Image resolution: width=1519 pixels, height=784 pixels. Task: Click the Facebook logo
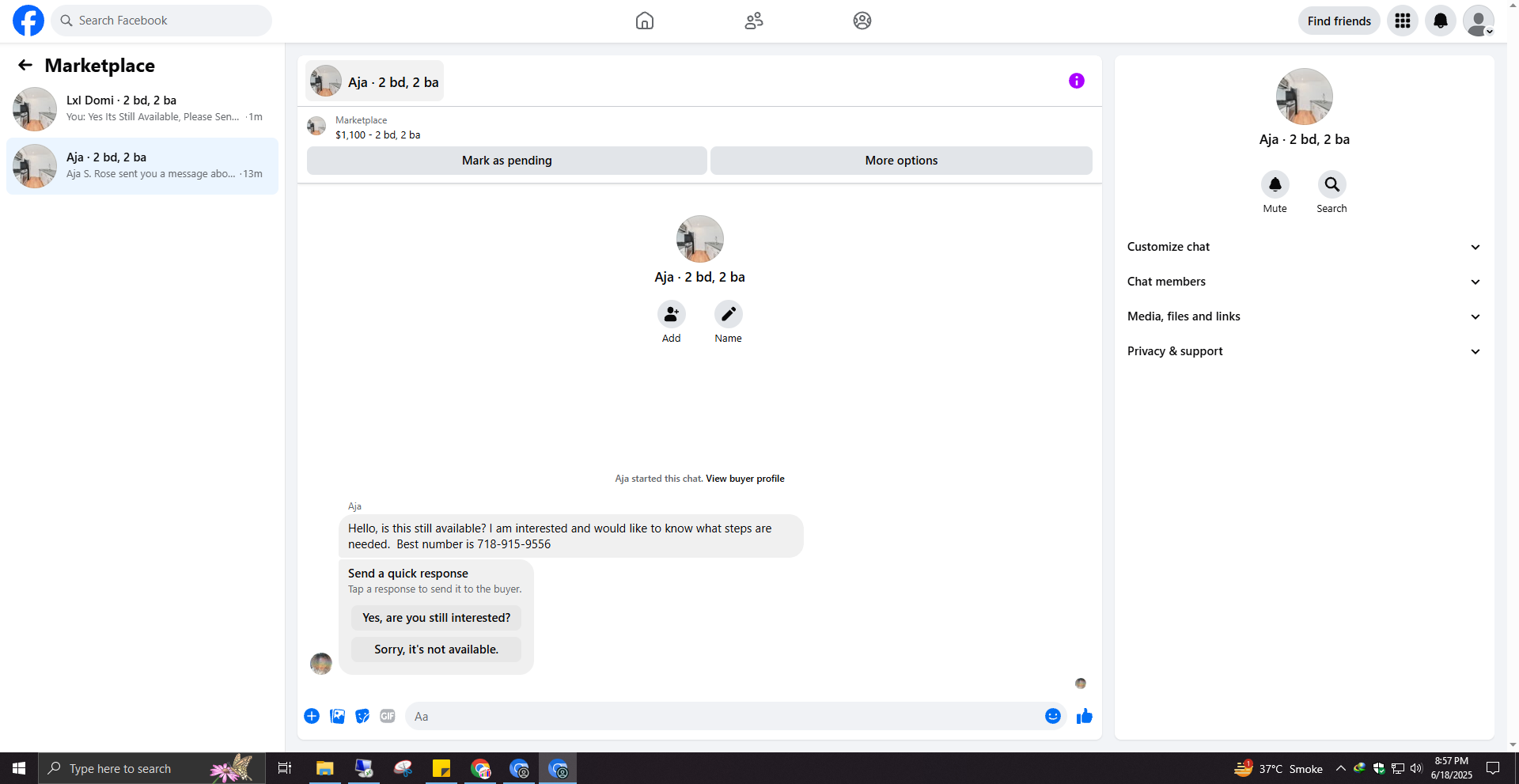click(28, 21)
